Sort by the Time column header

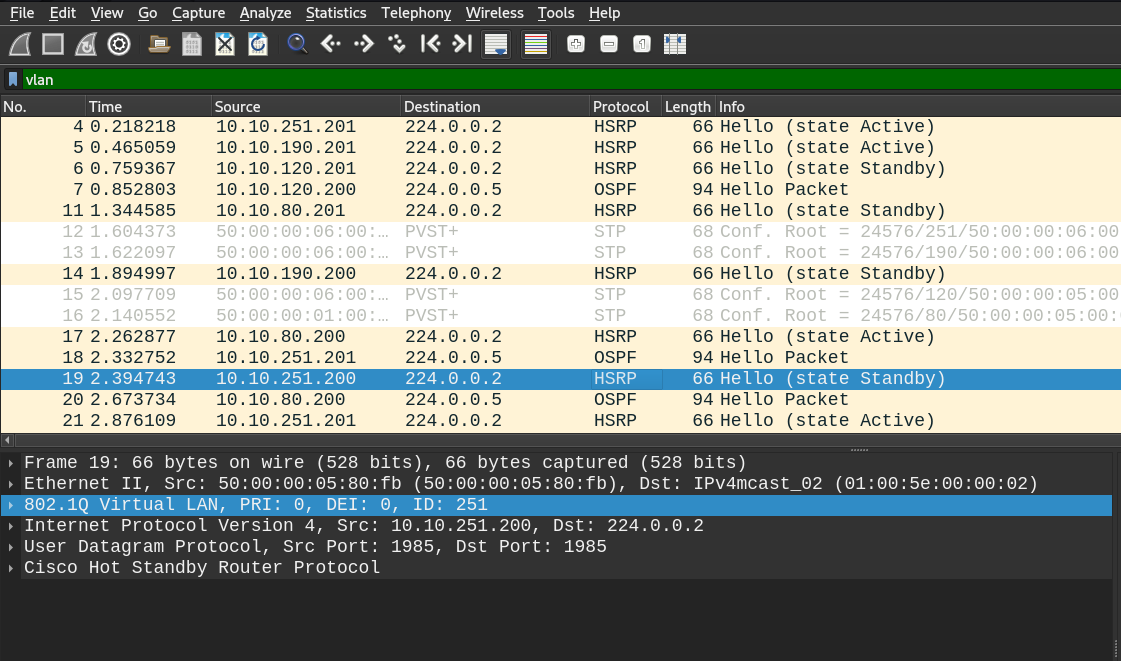click(x=149, y=106)
